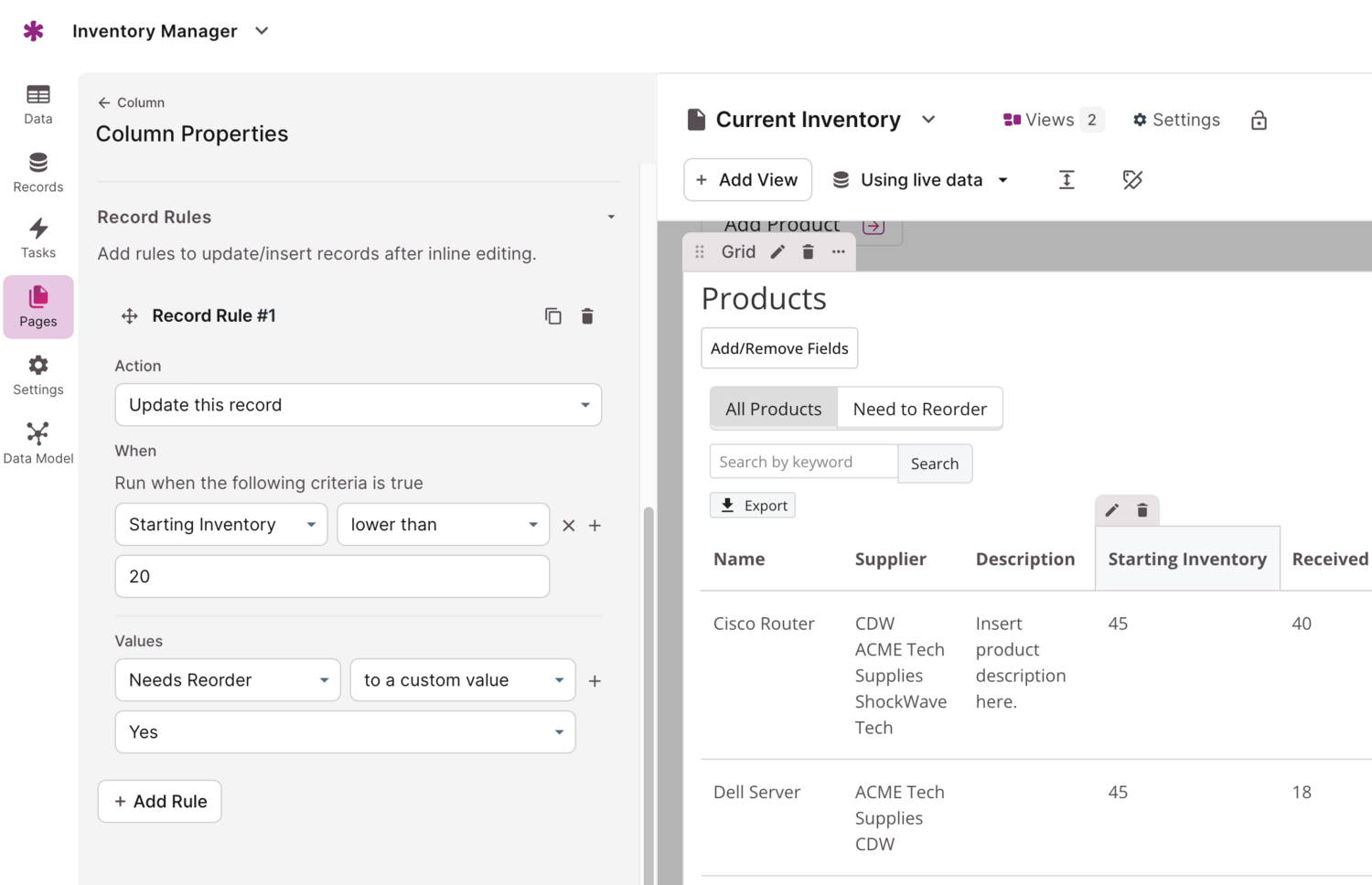Collapse the Record Rules section

[x=611, y=217]
